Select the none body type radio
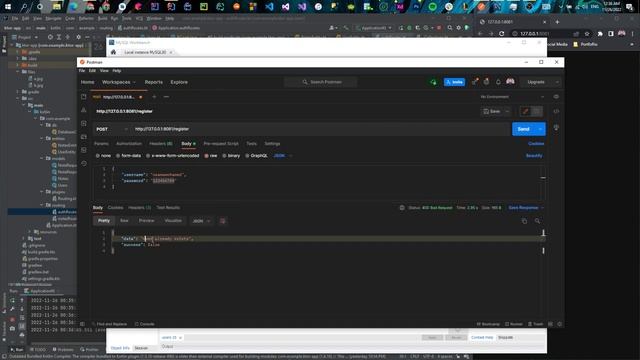This screenshot has height=360, width=640. pos(98,156)
